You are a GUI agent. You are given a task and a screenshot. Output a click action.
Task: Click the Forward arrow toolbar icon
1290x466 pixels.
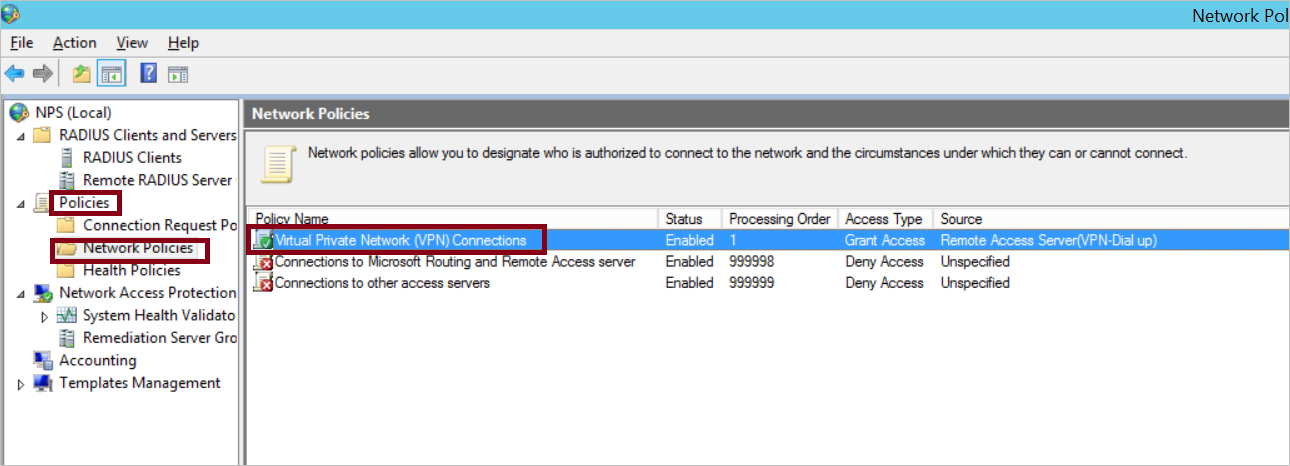43,73
